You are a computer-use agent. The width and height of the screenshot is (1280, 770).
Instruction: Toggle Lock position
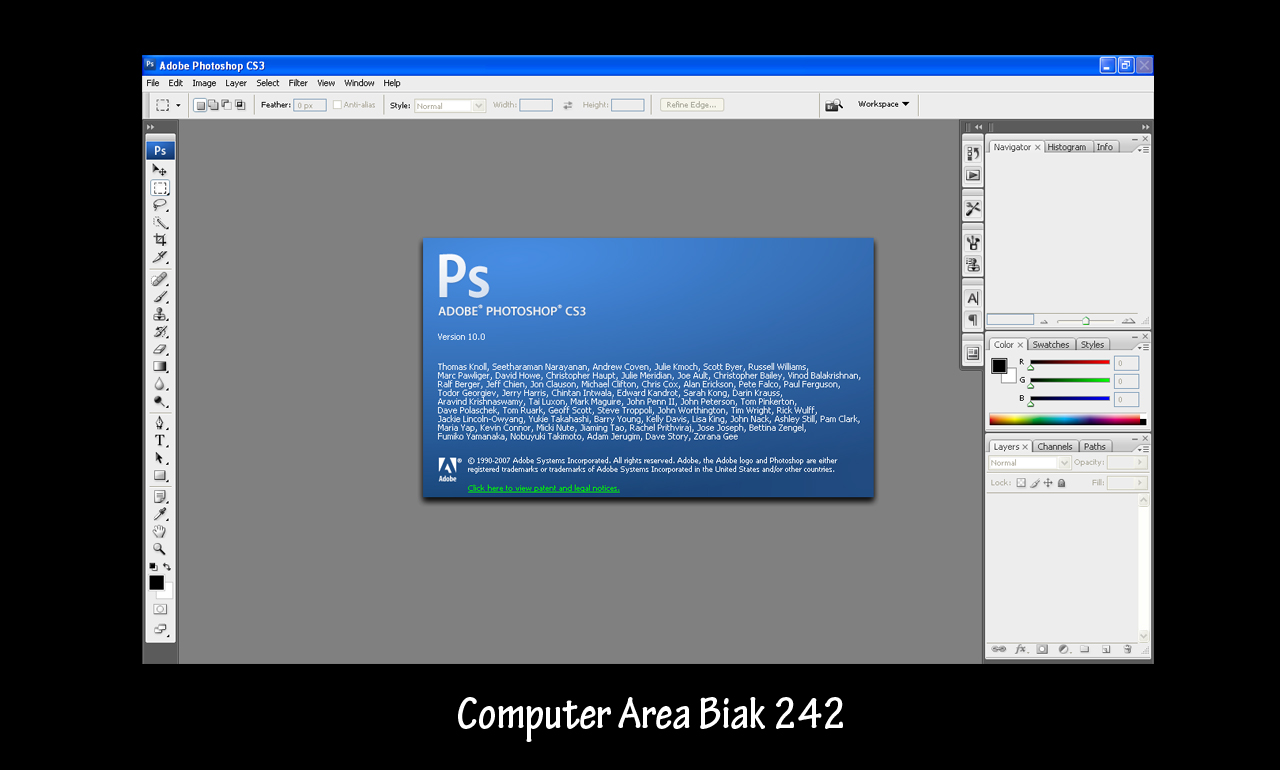[x=1048, y=483]
